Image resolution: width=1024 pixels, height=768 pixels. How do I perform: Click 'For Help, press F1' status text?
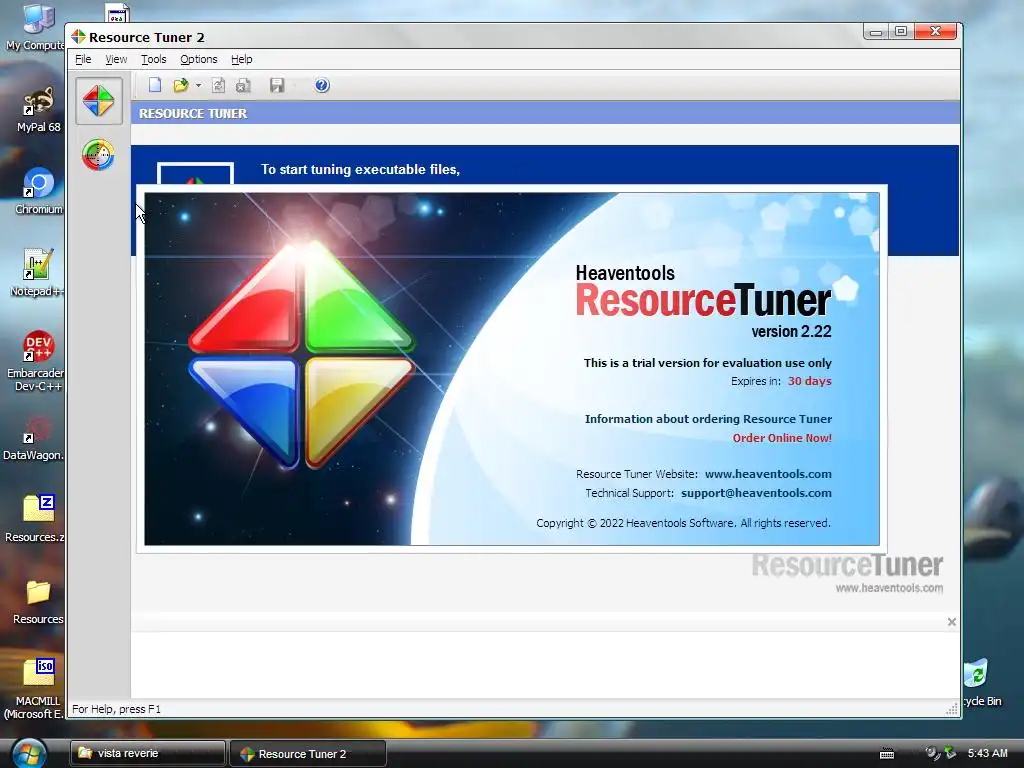(116, 709)
